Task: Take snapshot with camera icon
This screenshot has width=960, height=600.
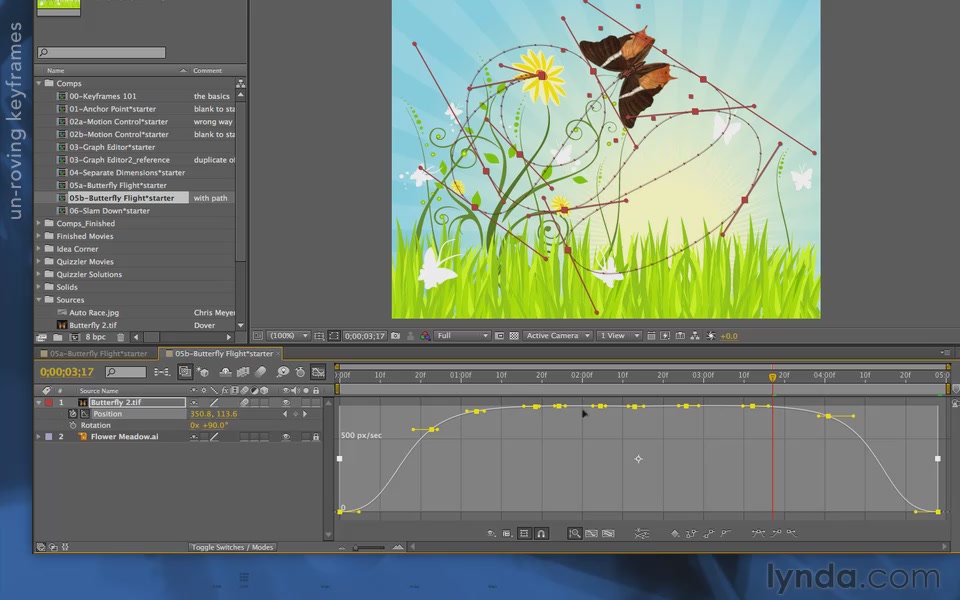Action: tap(396, 336)
